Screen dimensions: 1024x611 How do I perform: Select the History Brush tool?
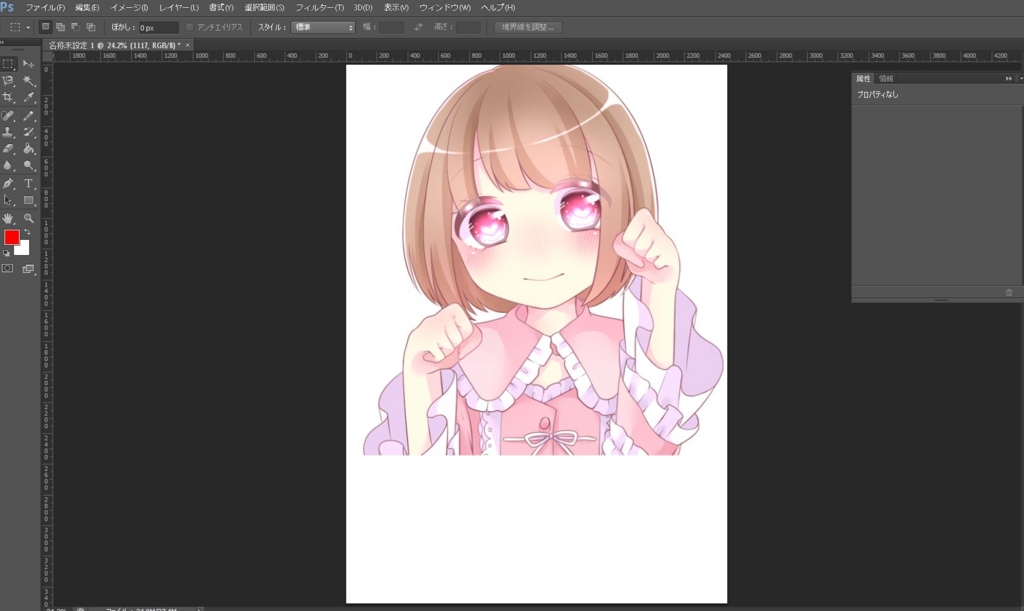pyautogui.click(x=28, y=132)
